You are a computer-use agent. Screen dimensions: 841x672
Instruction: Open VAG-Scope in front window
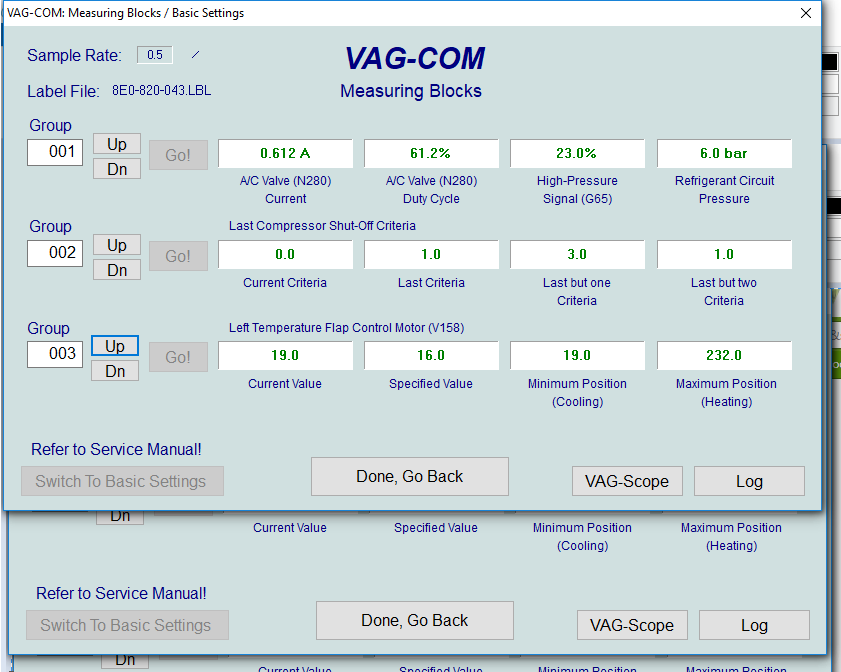tap(627, 481)
